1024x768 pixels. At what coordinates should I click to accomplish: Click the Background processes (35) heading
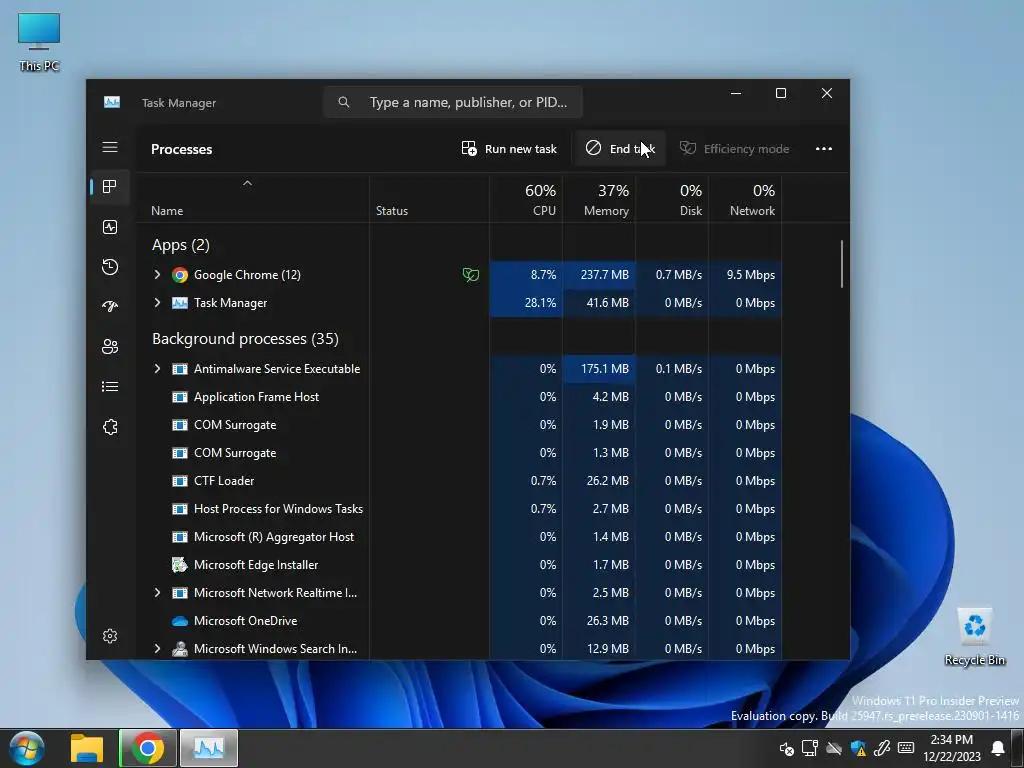tap(246, 339)
